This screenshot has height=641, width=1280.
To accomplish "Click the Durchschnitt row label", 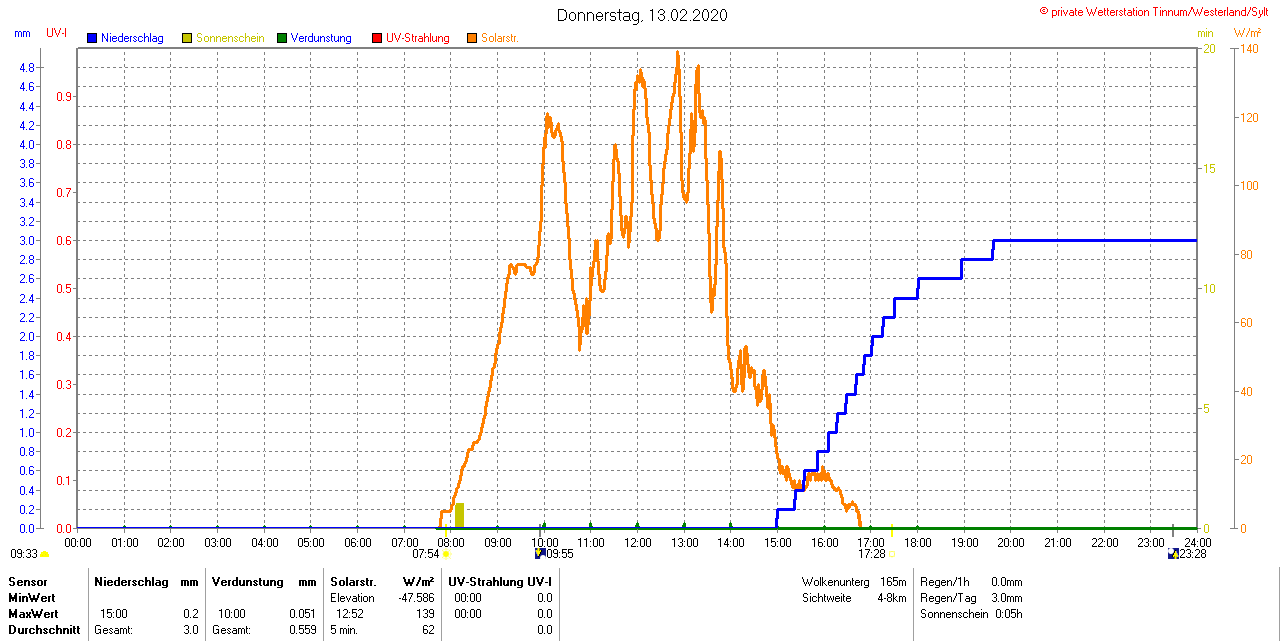I will (42, 630).
